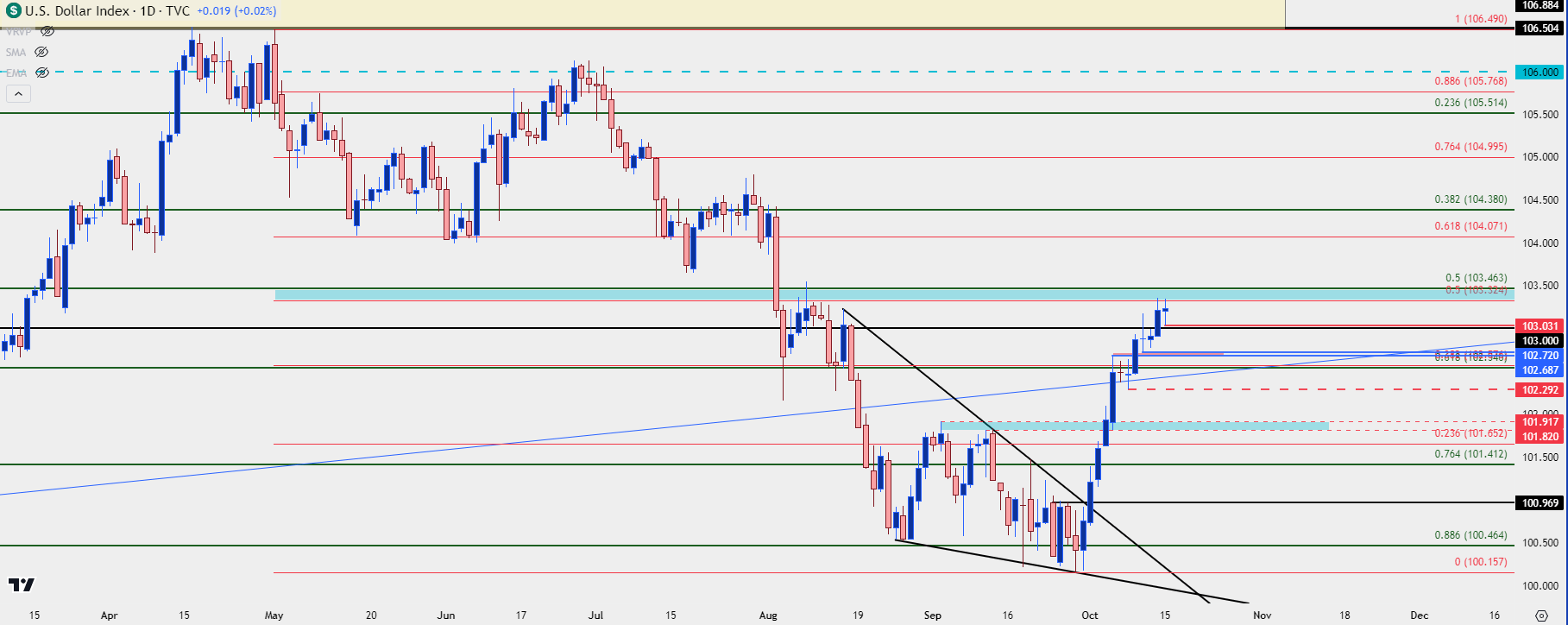1568x625 pixels.
Task: Click the 0.886 (100.464) Fibonacci label
Action: 1470,534
